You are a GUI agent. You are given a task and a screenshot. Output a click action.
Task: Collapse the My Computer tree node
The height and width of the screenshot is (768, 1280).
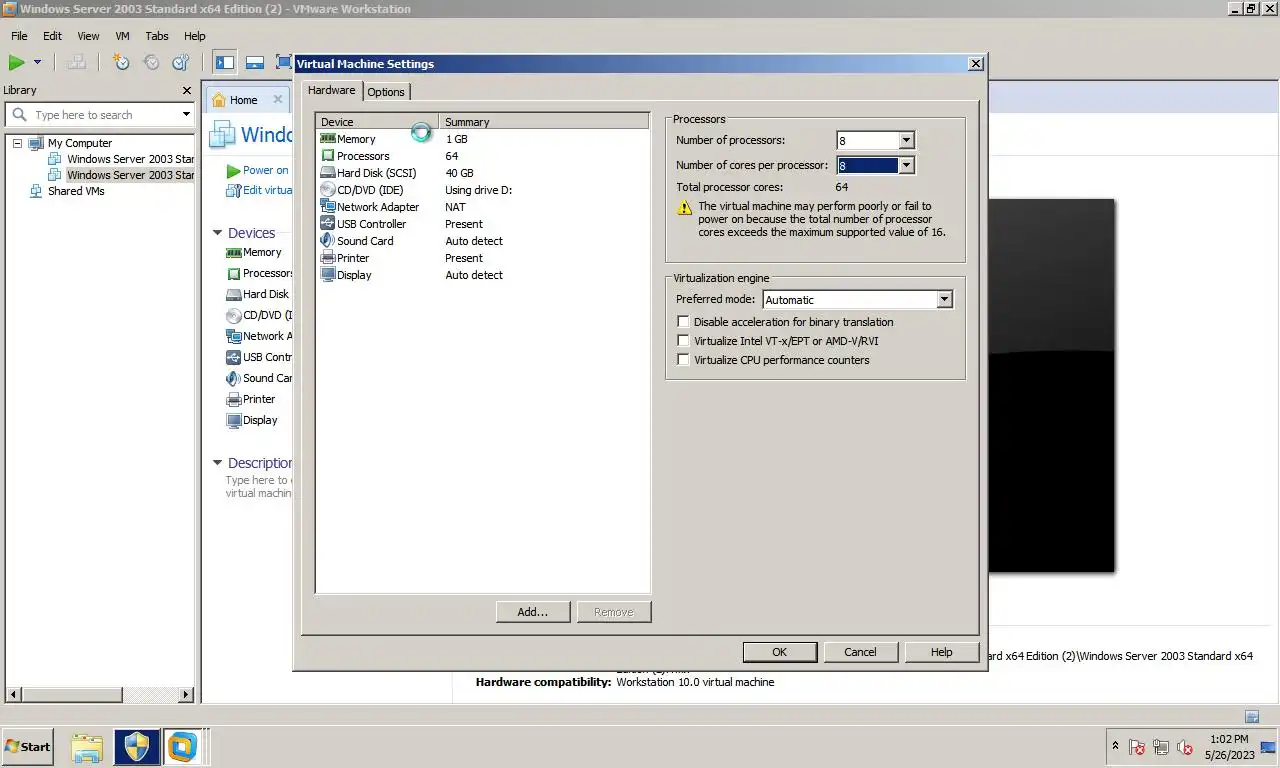[x=17, y=143]
